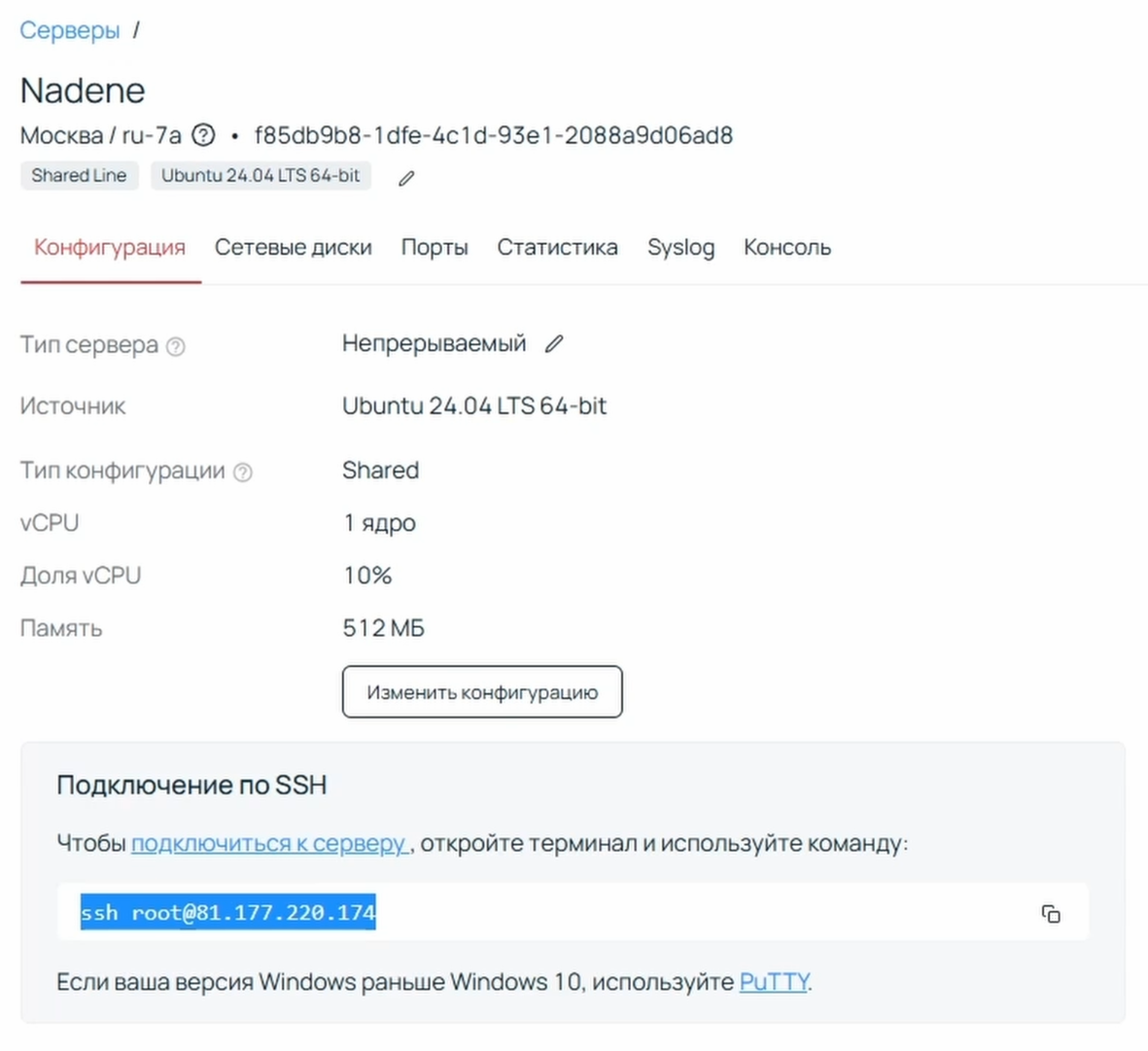The width and height of the screenshot is (1148, 1051).
Task: Copy the SSH command with the copy icon
Action: click(x=1051, y=914)
